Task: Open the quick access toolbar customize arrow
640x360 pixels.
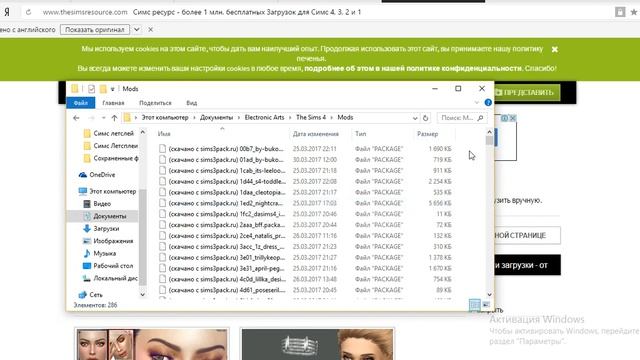Action: (112, 89)
